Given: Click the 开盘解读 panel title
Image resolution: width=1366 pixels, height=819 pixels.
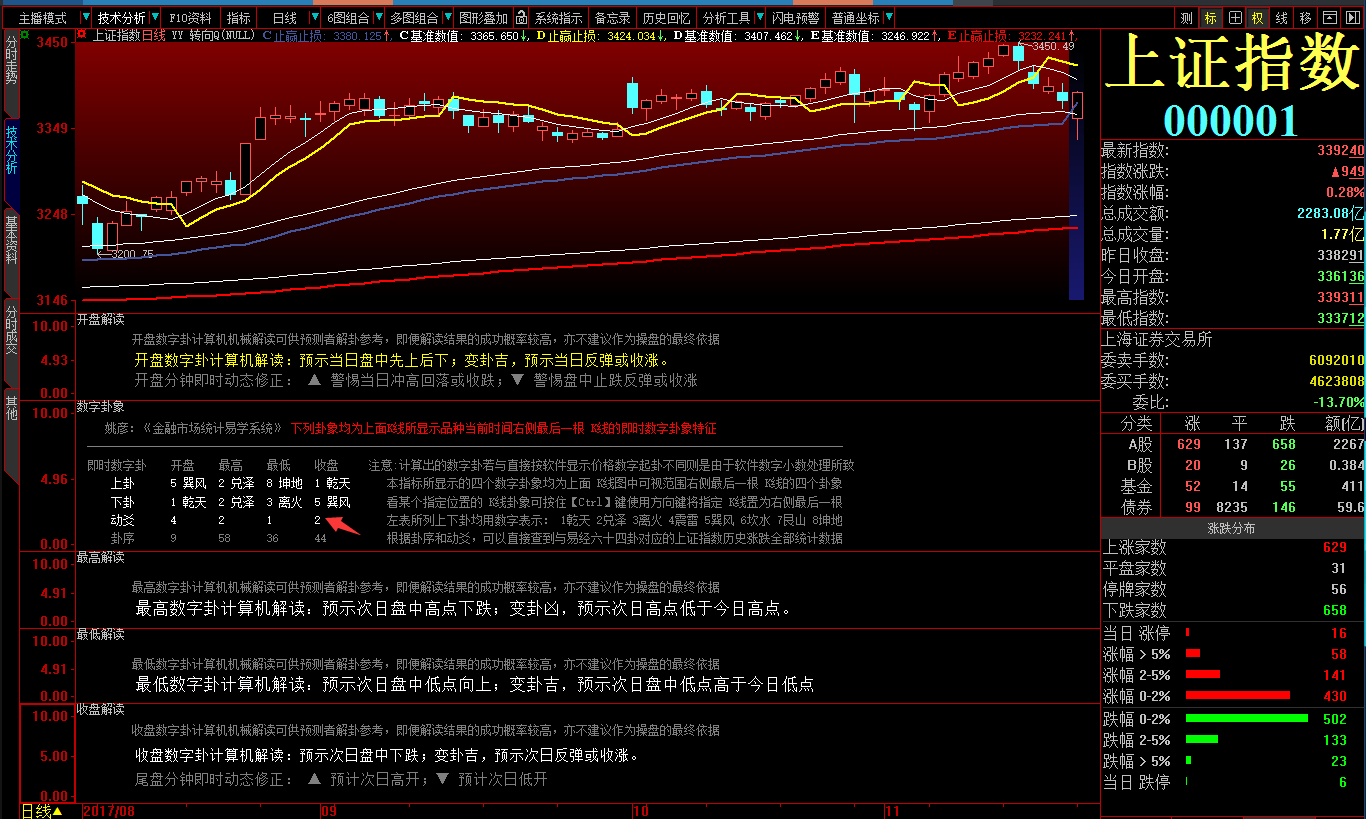Looking at the screenshot, I should [x=101, y=320].
